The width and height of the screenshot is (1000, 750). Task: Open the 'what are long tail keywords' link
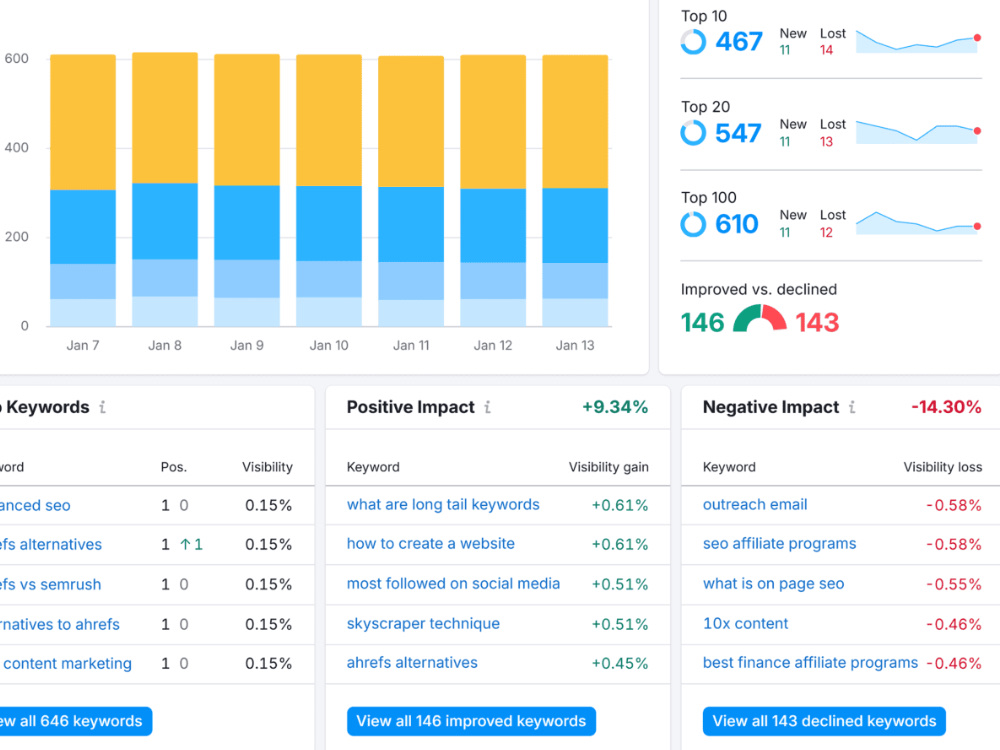click(x=443, y=504)
